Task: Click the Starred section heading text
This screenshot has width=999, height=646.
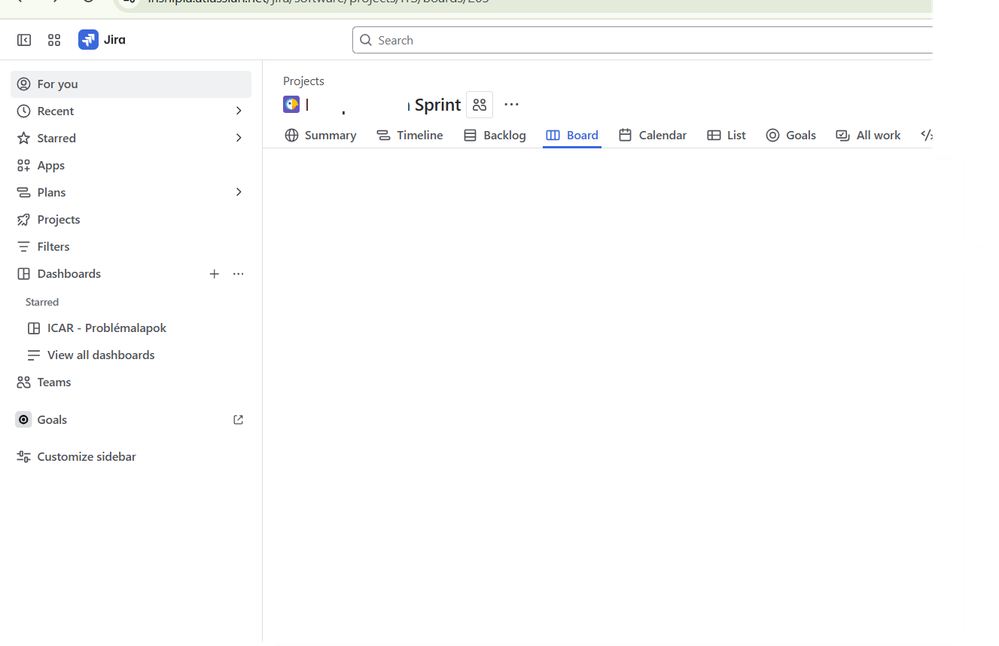Action: 42,302
